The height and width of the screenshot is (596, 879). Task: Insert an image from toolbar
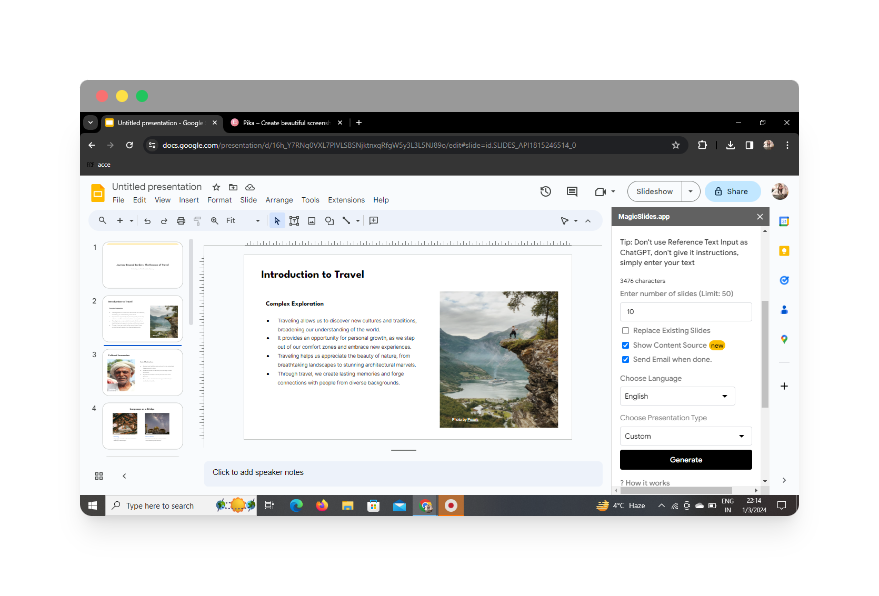312,221
